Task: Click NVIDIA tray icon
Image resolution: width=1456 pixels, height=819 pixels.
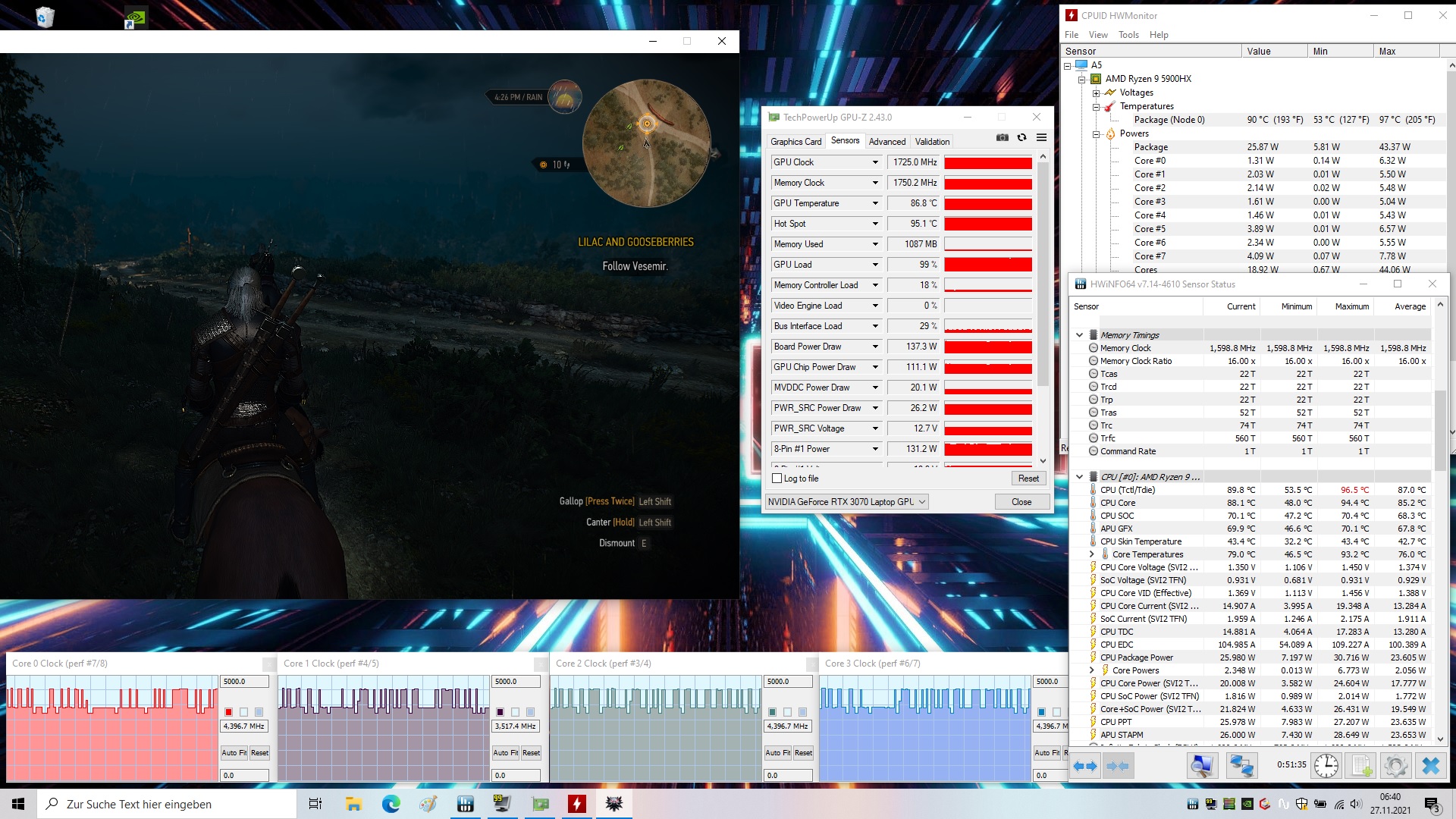Action: tap(1247, 804)
